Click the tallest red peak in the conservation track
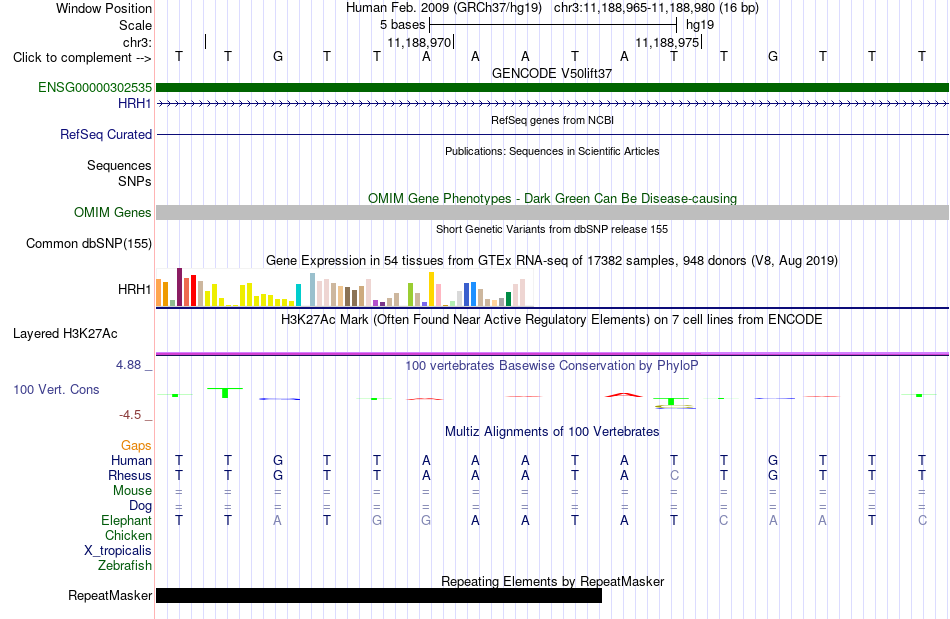950x619 pixels. point(624,395)
